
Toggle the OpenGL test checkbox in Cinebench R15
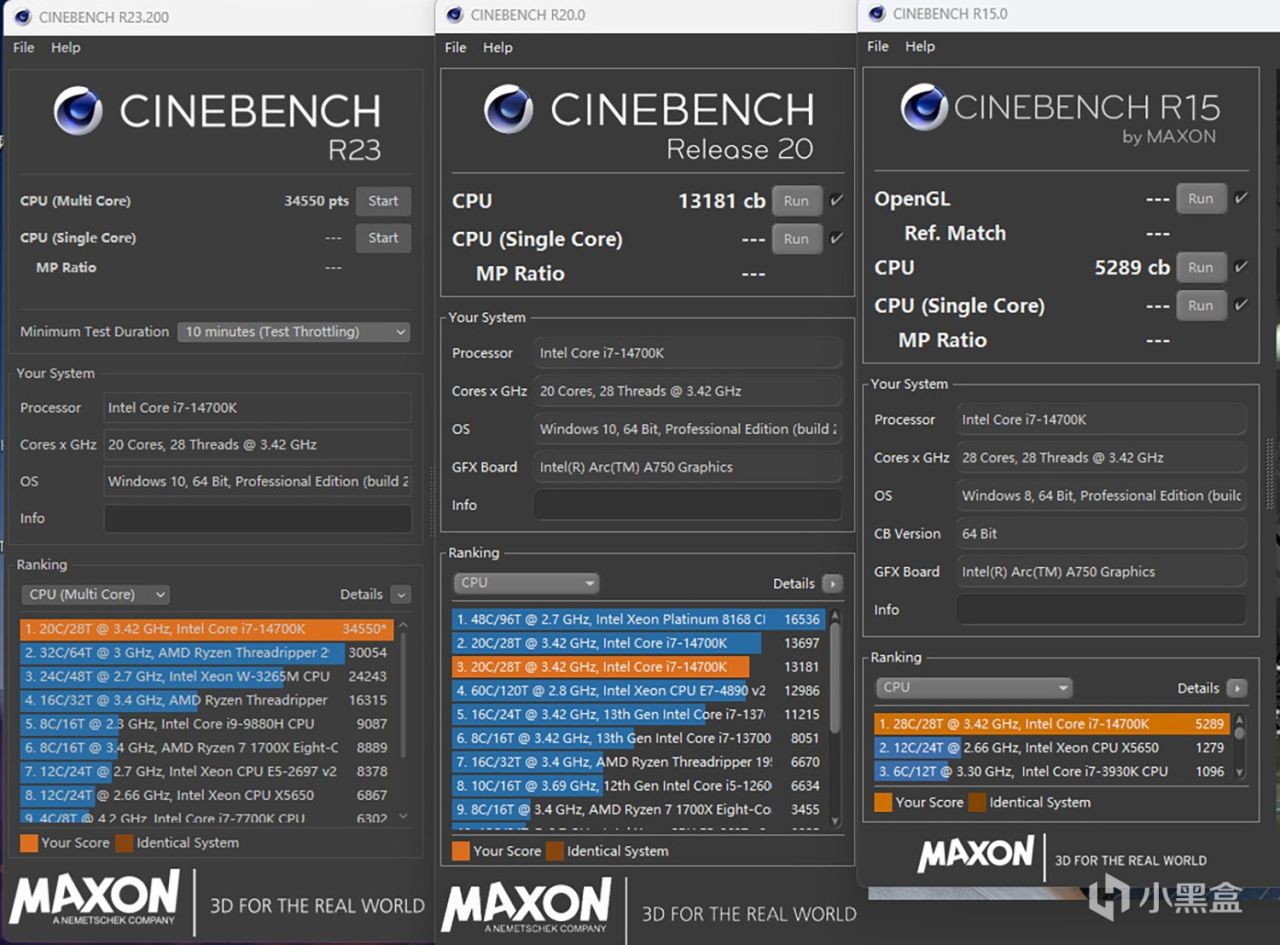click(x=1241, y=198)
